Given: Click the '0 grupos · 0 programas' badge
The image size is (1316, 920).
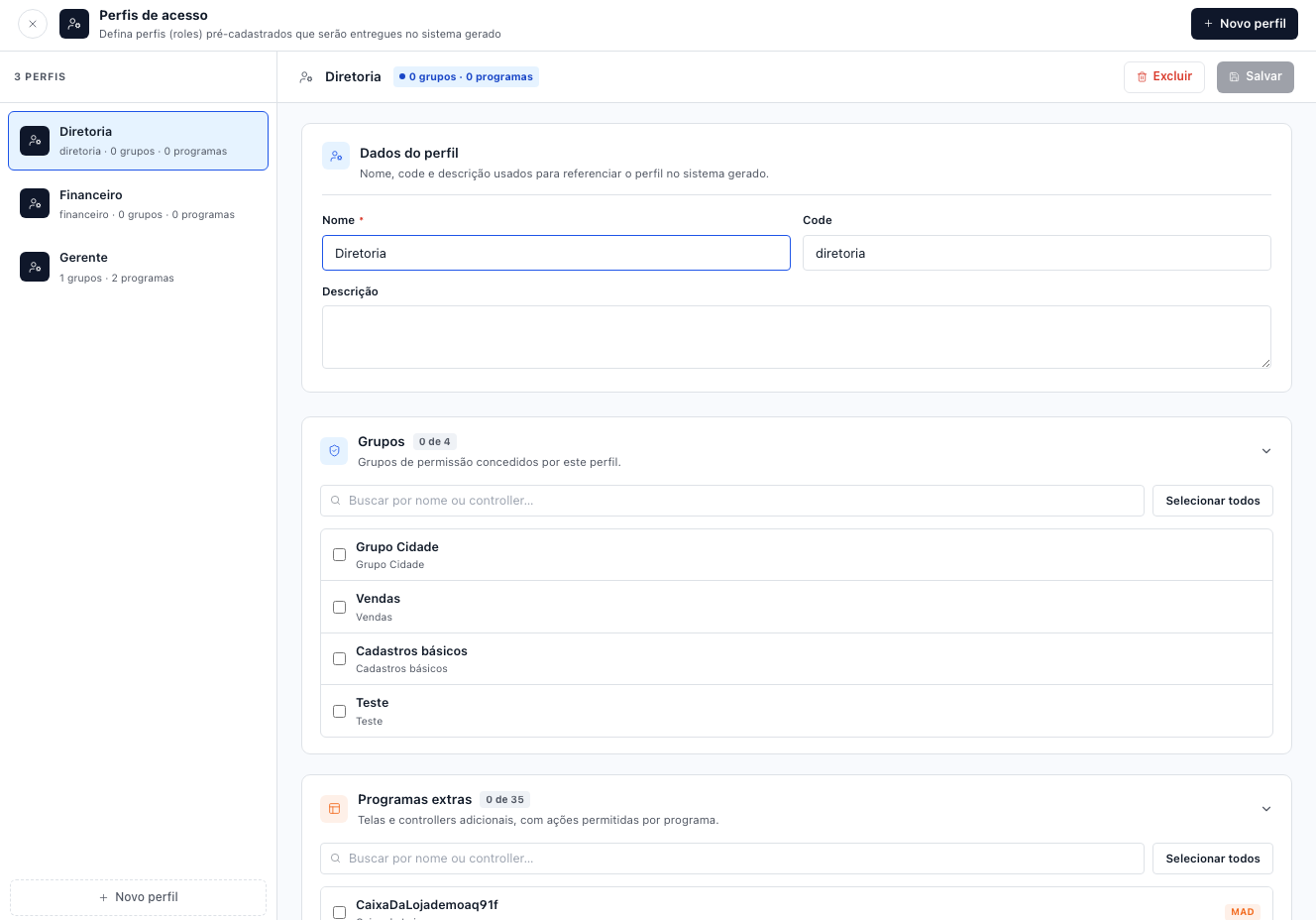Looking at the screenshot, I should 466,76.
